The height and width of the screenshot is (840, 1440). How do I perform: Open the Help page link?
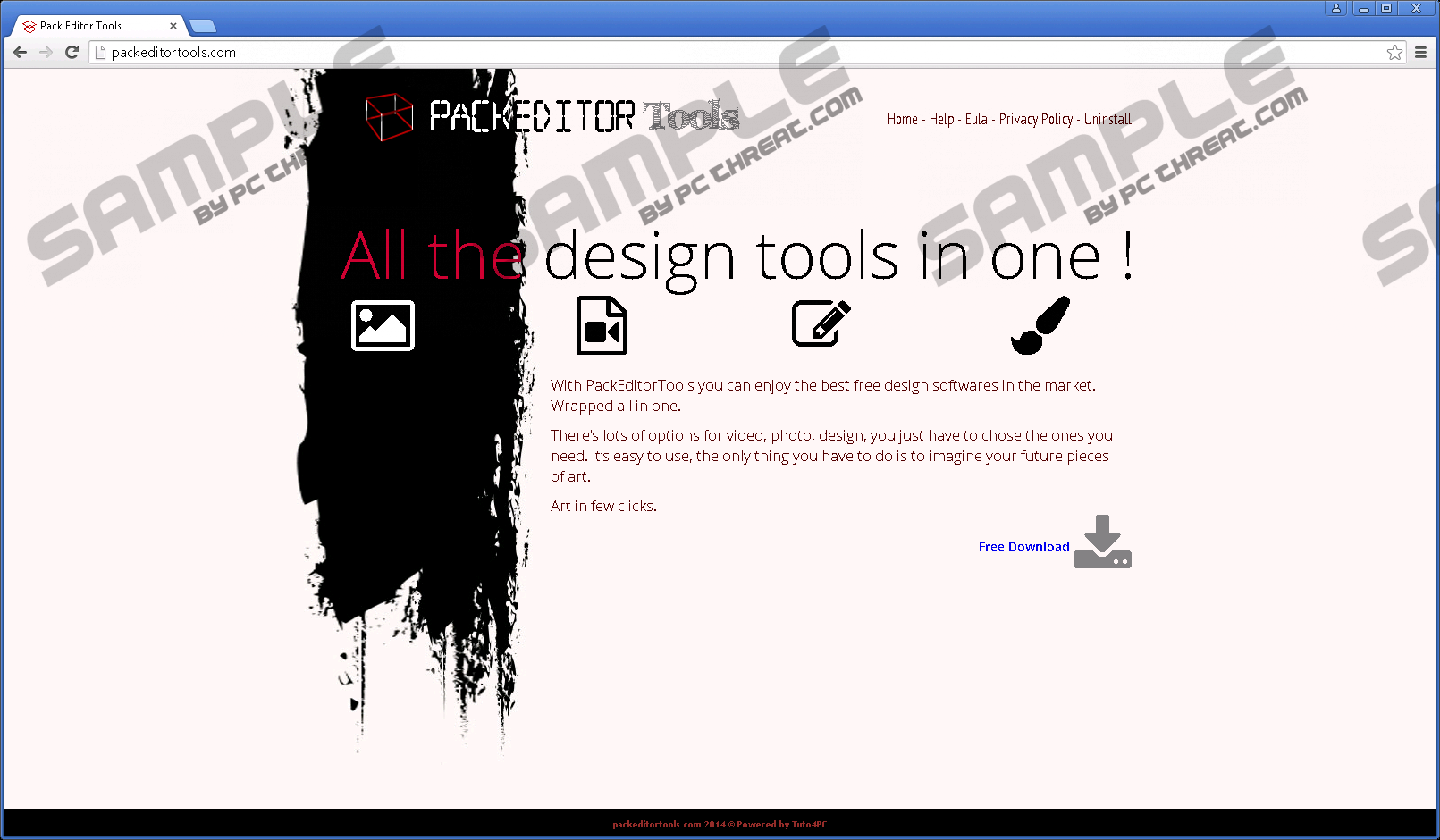click(941, 120)
